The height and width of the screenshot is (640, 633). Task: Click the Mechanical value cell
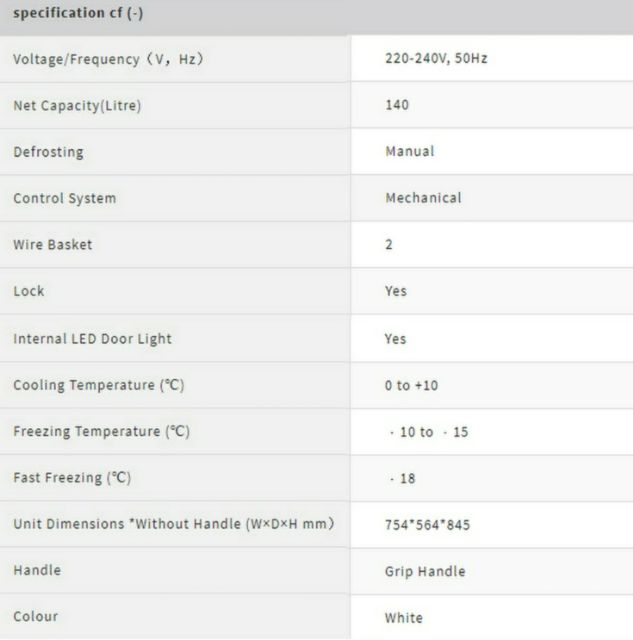point(423,198)
